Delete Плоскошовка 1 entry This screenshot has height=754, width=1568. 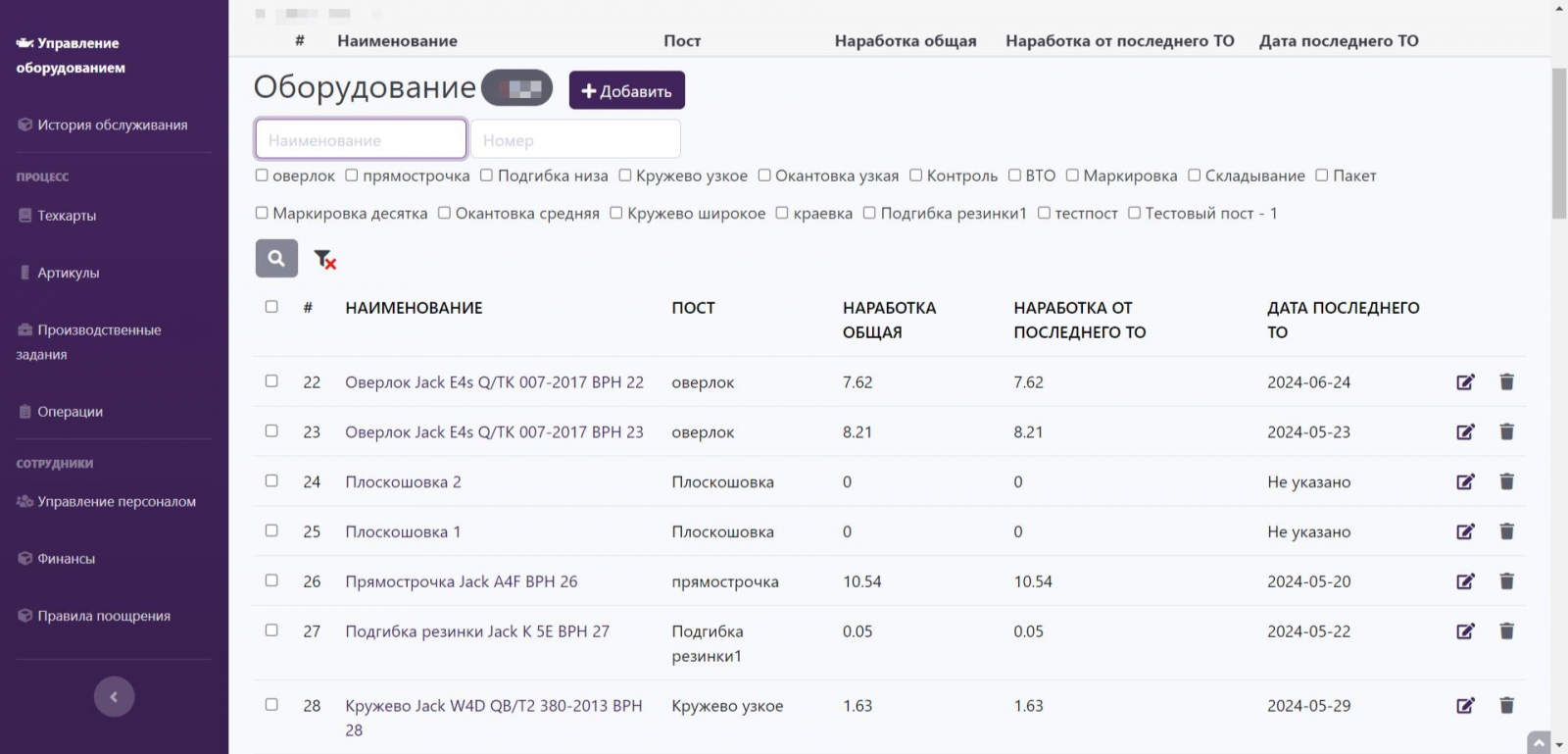(1506, 532)
